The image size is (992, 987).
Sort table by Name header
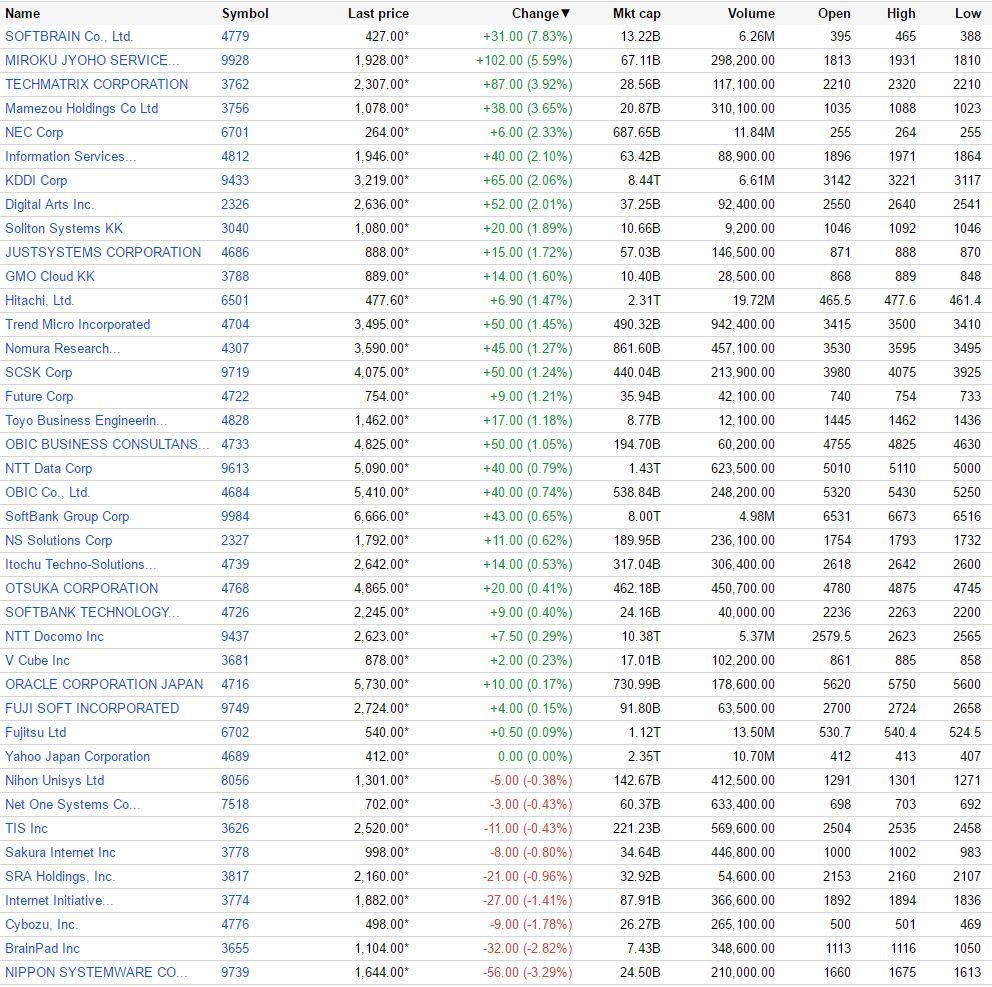(22, 13)
